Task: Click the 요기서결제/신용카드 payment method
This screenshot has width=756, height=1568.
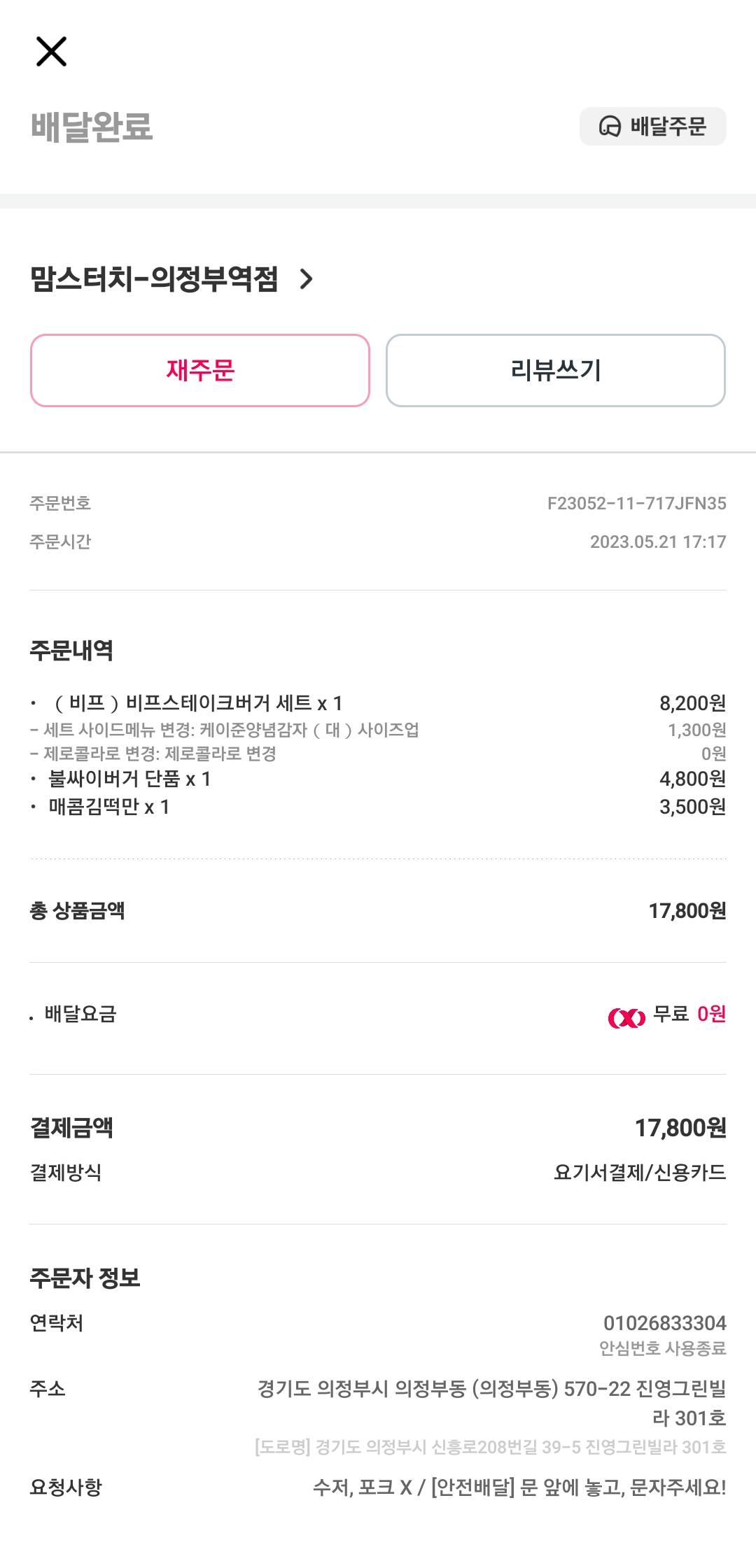Action: pyautogui.click(x=639, y=1173)
